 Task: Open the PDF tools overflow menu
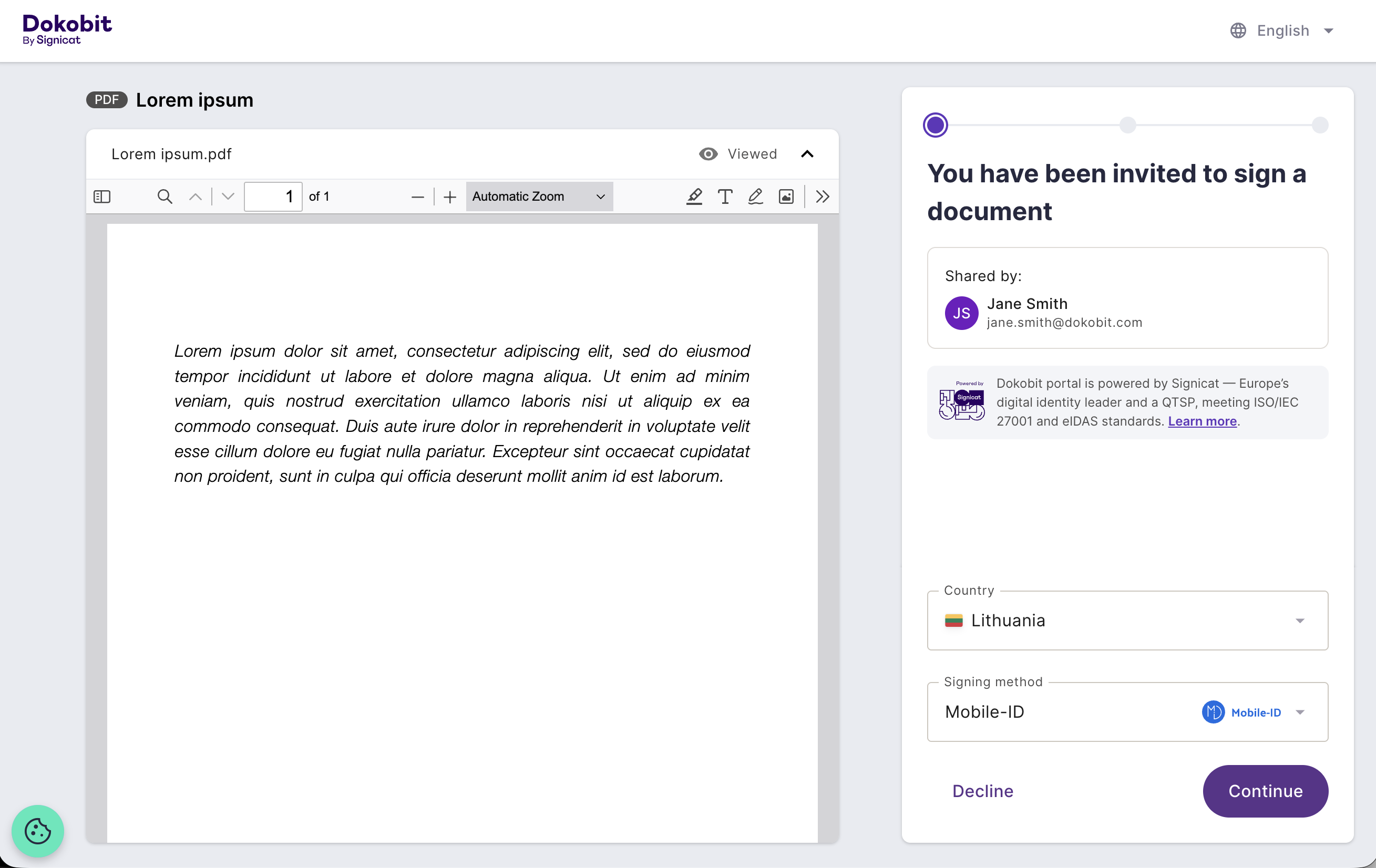point(822,197)
